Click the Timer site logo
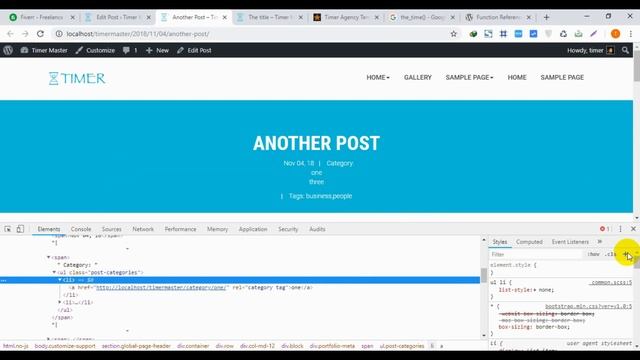 pos(77,78)
